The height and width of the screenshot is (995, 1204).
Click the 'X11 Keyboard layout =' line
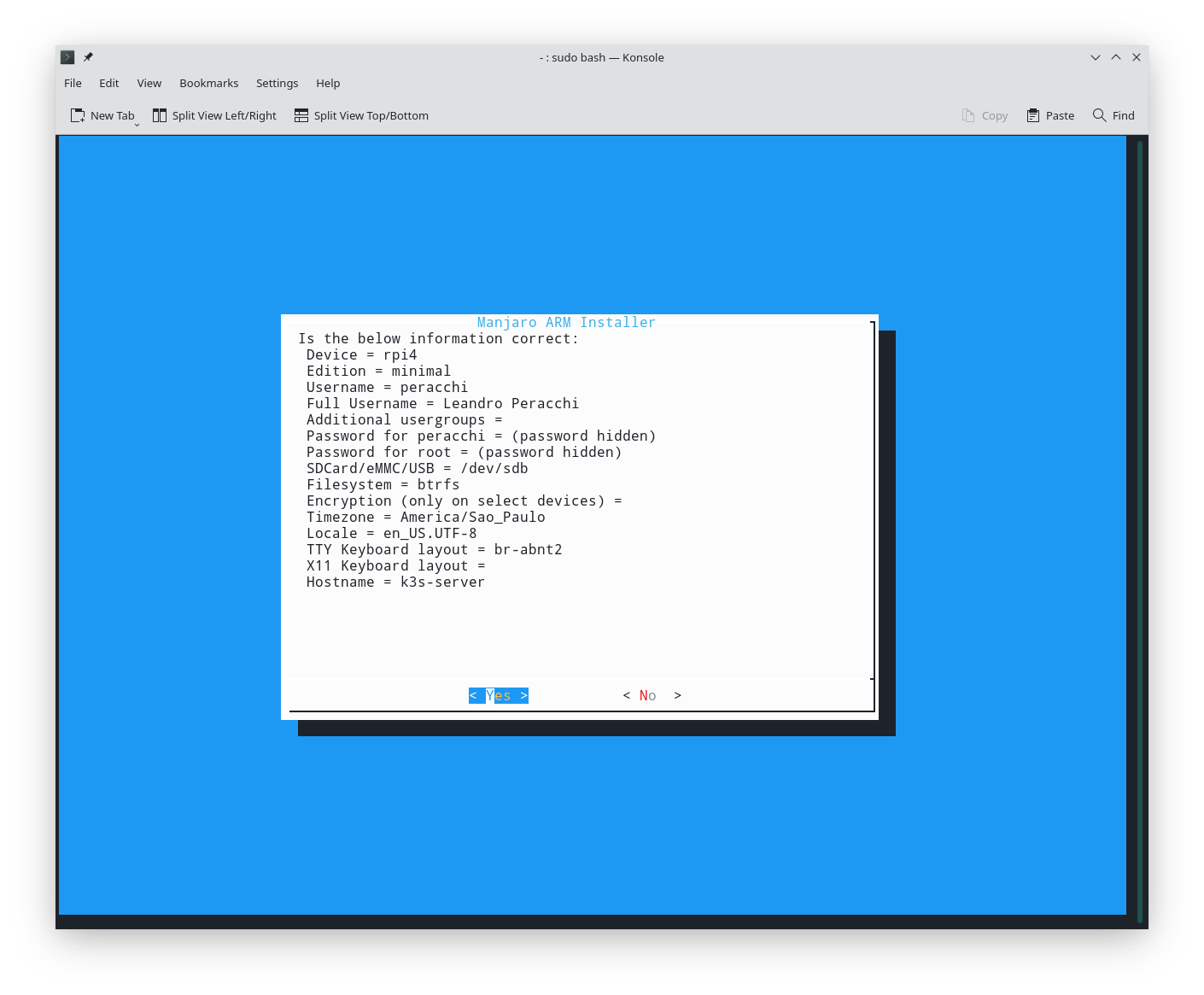click(x=396, y=565)
